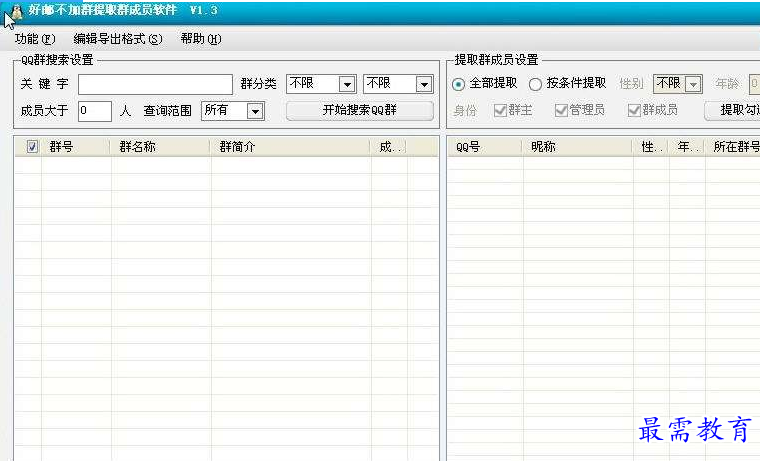Sort by the 群名称 column header
Screen dimensions: 760x461
coord(160,147)
